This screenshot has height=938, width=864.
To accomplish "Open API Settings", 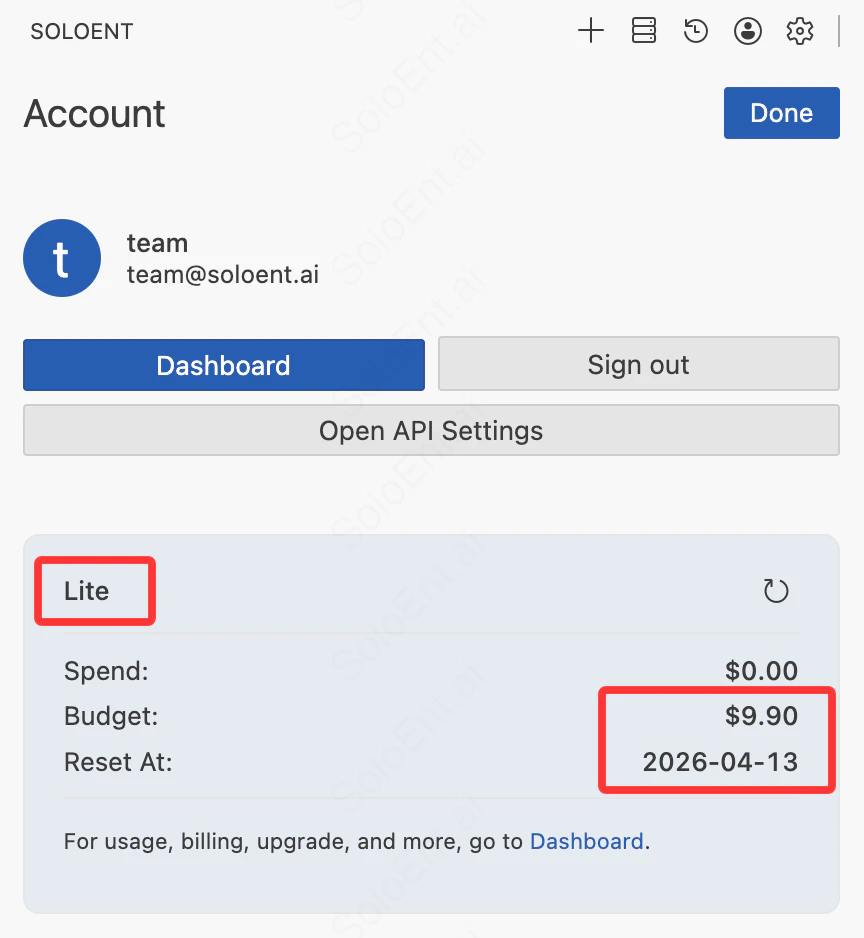I will click(430, 431).
